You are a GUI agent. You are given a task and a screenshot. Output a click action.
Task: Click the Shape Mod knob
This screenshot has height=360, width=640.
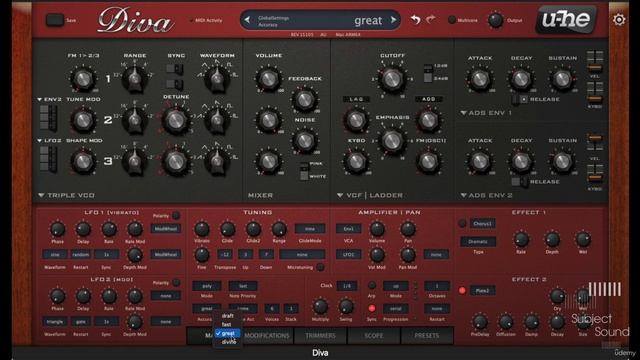point(83,161)
